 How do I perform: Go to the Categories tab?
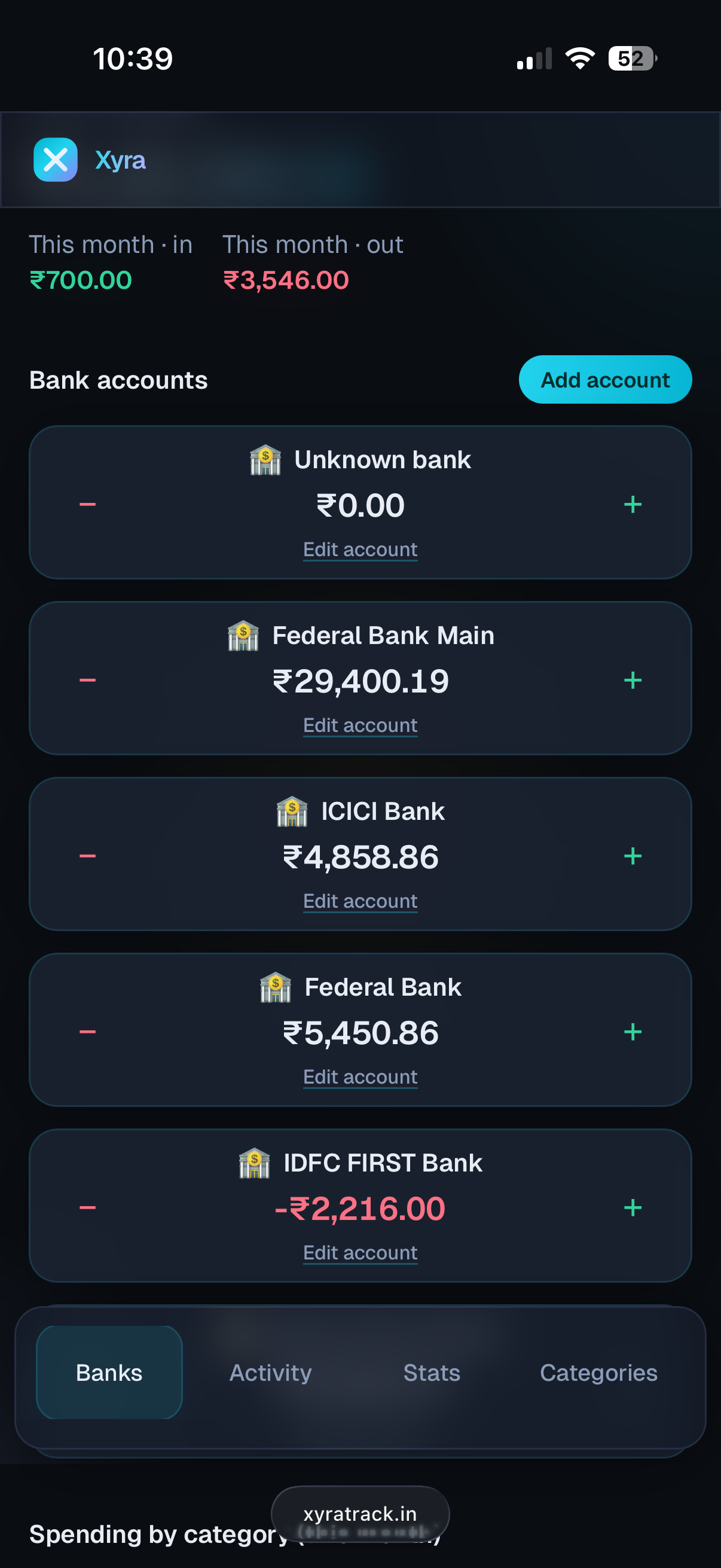(x=598, y=1372)
